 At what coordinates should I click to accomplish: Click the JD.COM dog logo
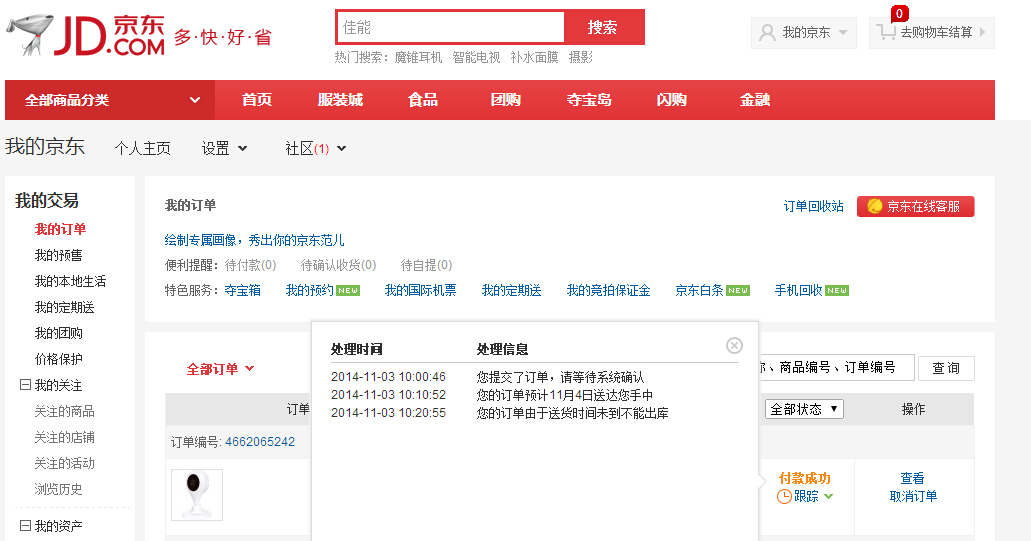click(85, 36)
